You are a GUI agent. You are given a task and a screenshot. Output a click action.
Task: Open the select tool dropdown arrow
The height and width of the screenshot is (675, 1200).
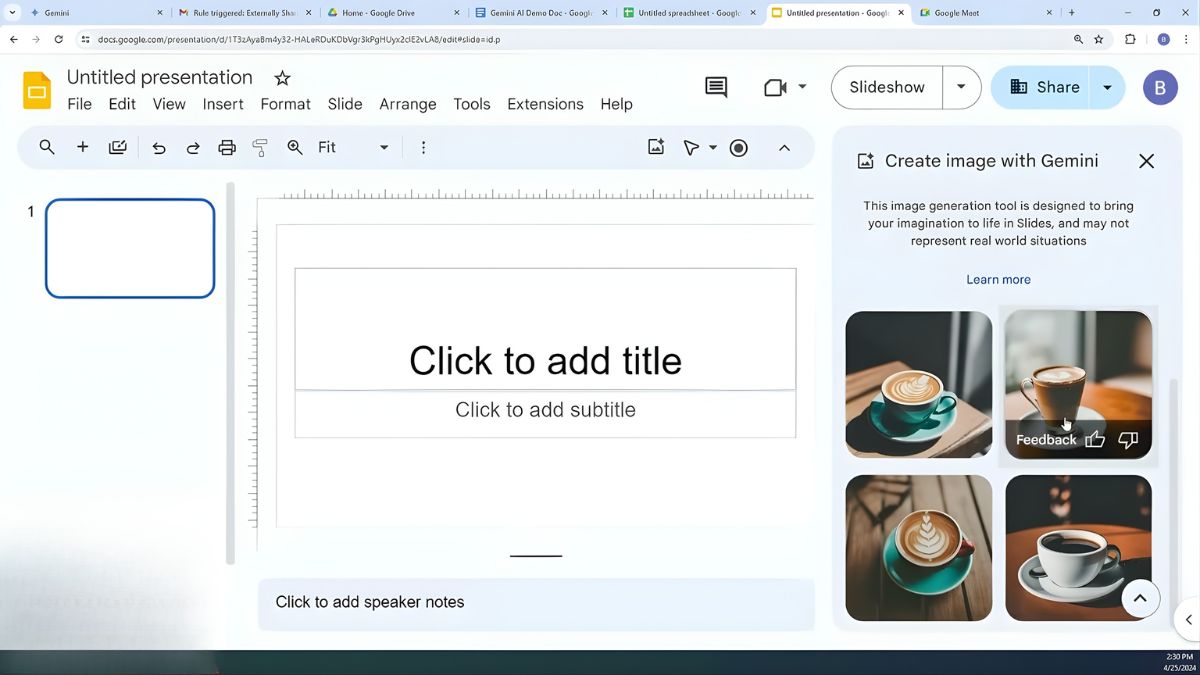click(712, 147)
